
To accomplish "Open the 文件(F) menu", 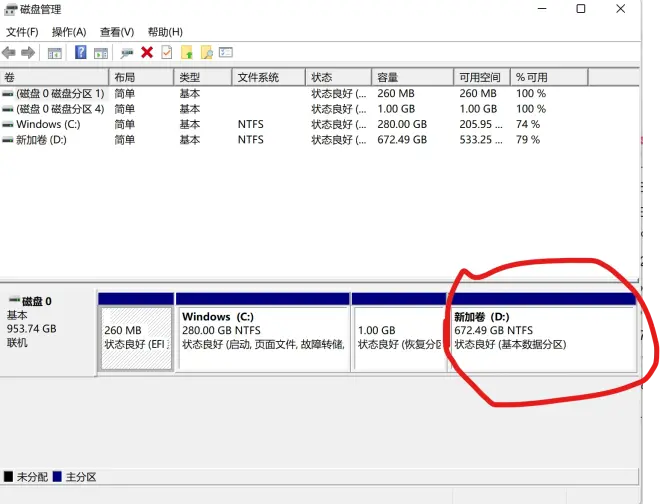I will pyautogui.click(x=21, y=32).
